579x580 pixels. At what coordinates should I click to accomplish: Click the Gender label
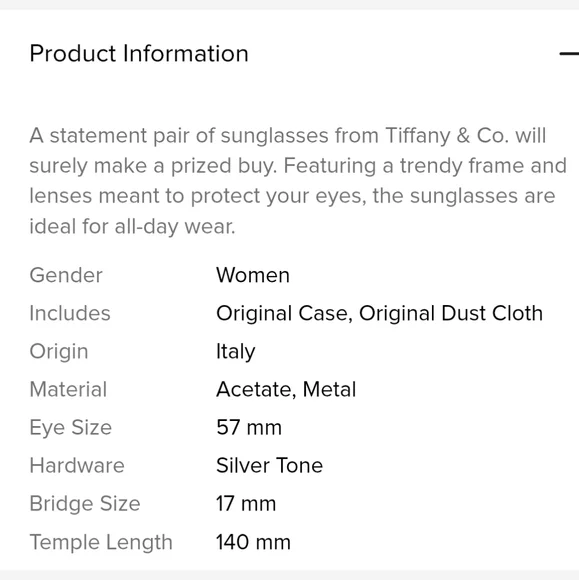point(66,275)
